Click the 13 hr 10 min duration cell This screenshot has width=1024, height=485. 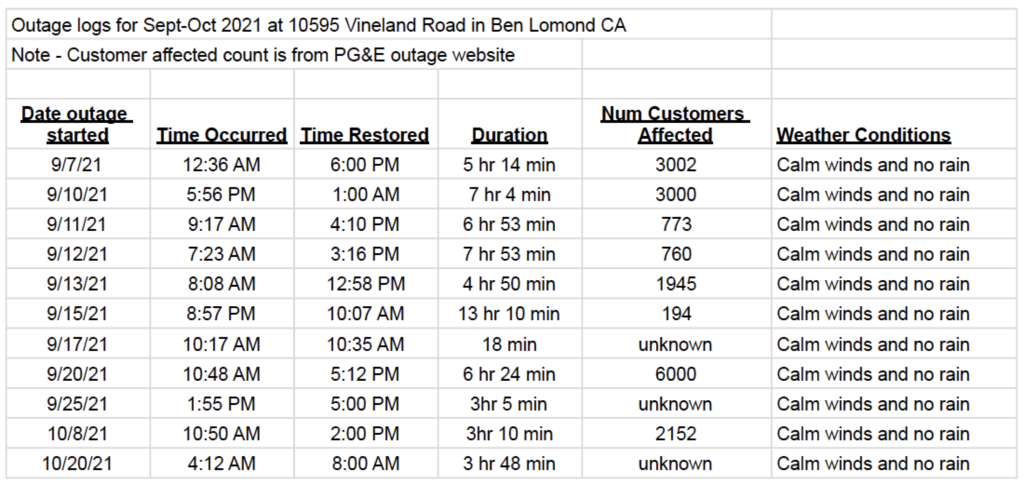coord(509,314)
